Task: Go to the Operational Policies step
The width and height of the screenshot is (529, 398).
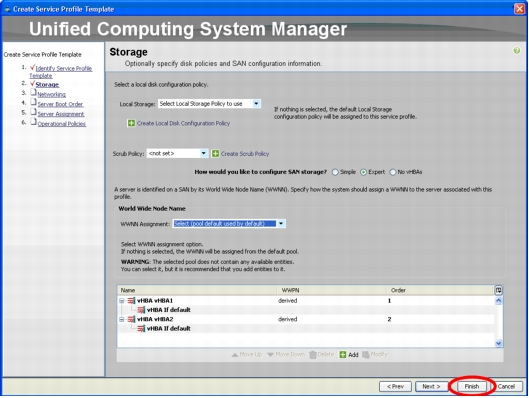Action: (x=62, y=124)
